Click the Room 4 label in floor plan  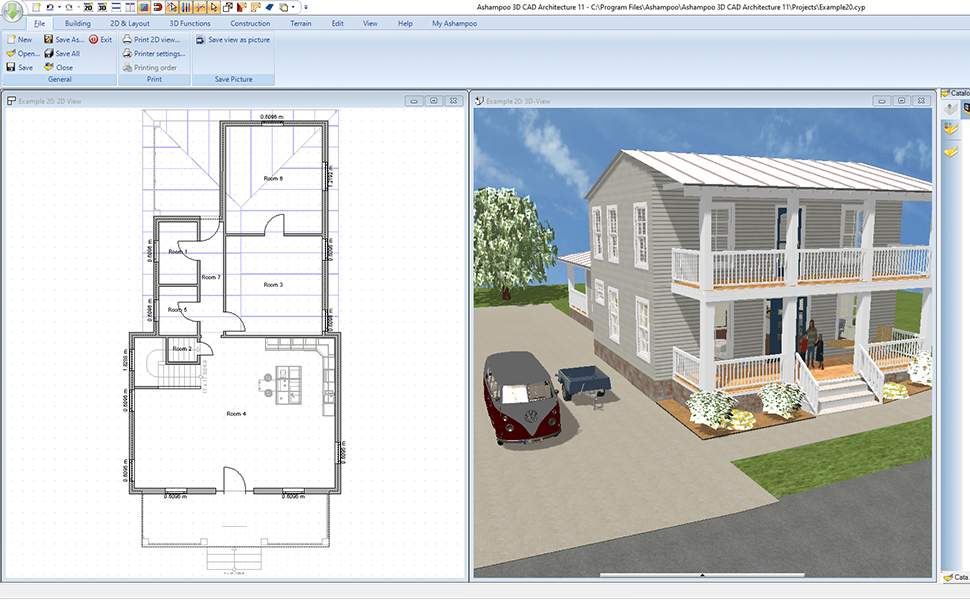click(236, 413)
